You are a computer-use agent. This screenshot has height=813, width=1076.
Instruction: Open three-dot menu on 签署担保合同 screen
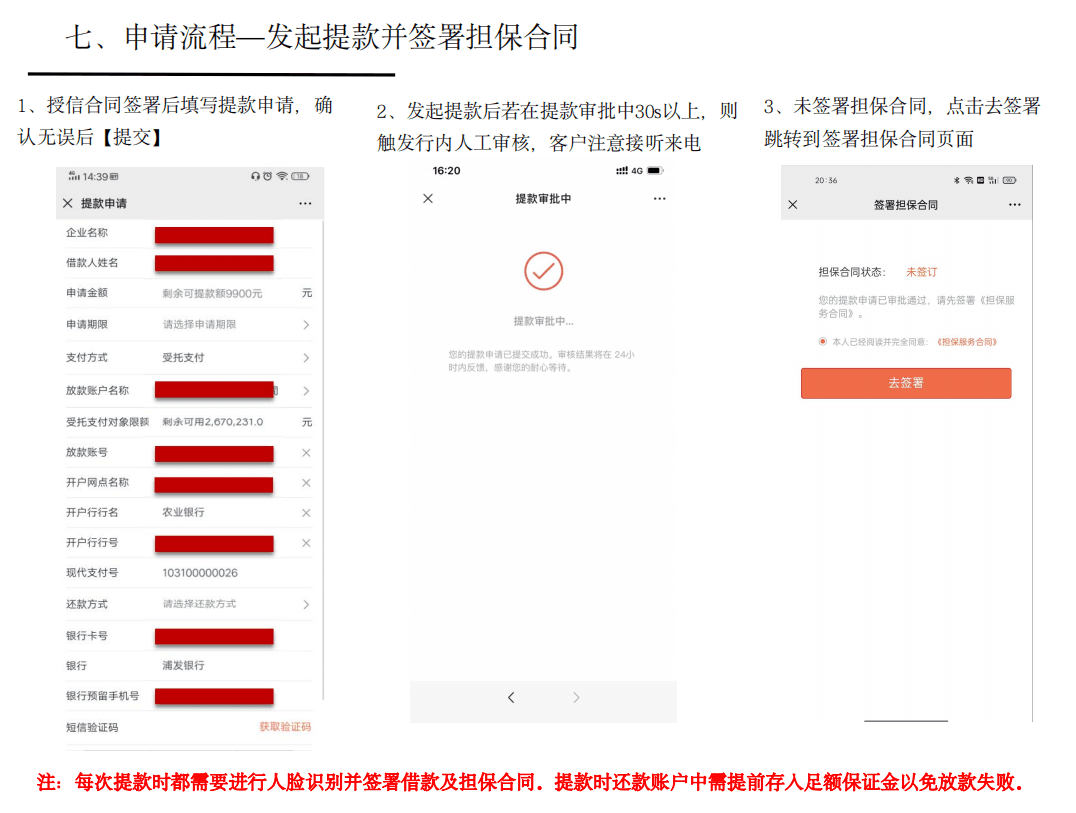[x=1015, y=204]
